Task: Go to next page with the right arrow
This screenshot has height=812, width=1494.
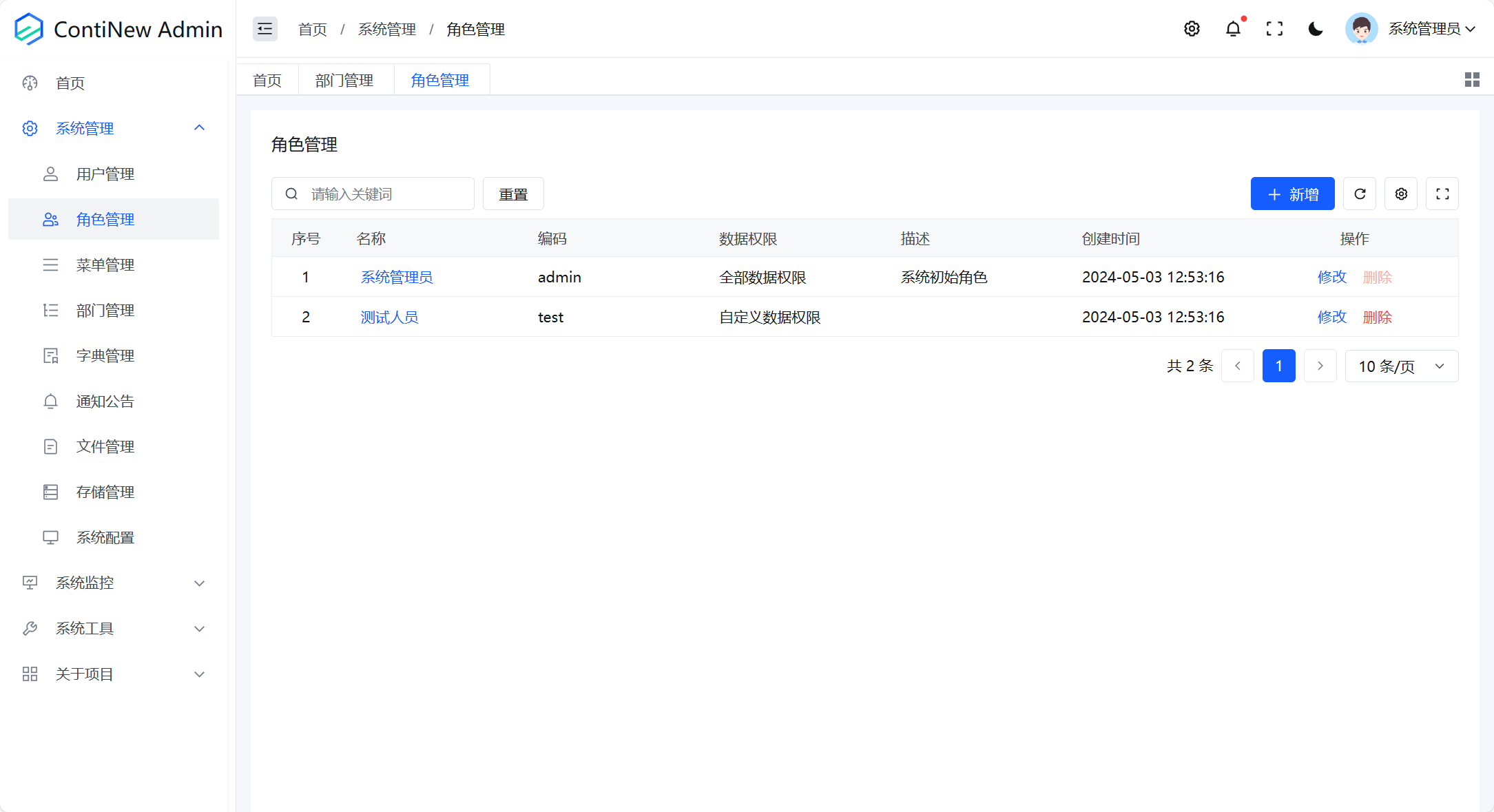Action: [x=1320, y=366]
